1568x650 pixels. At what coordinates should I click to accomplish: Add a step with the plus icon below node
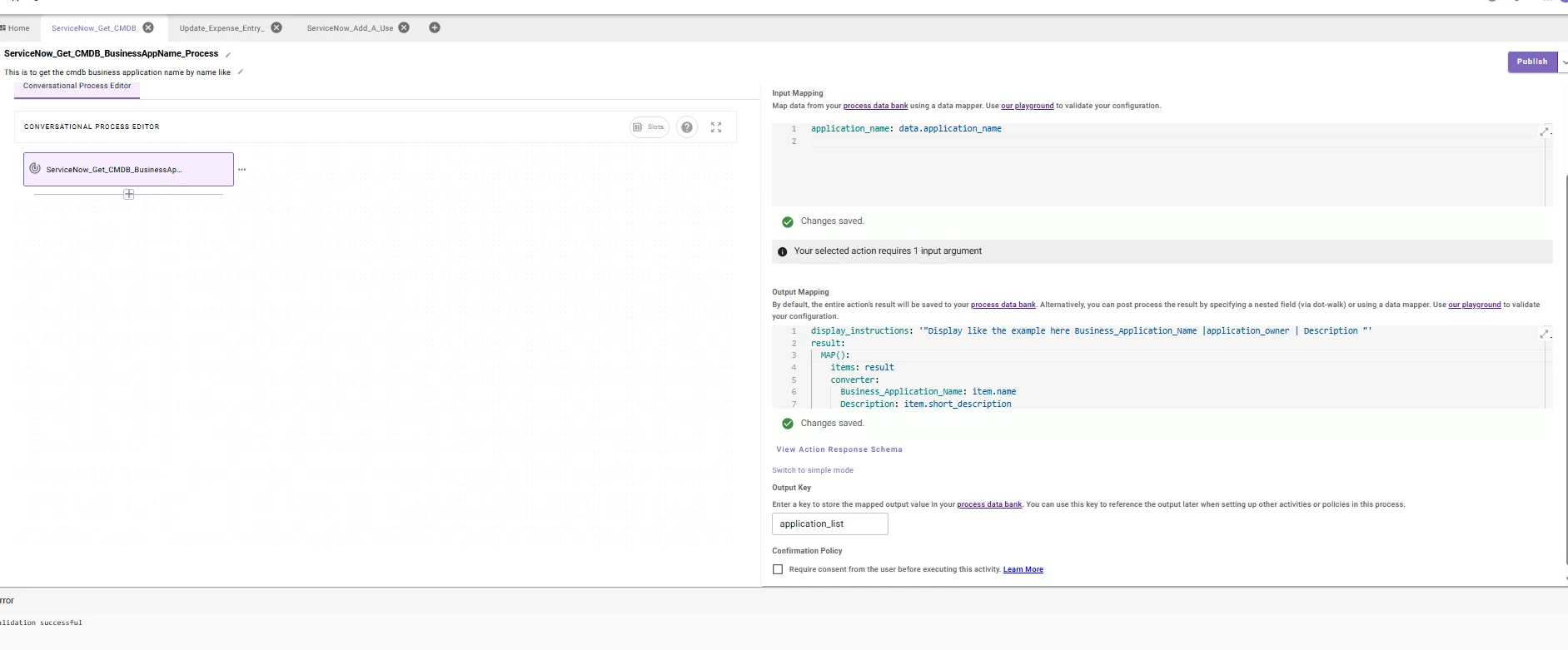point(128,194)
